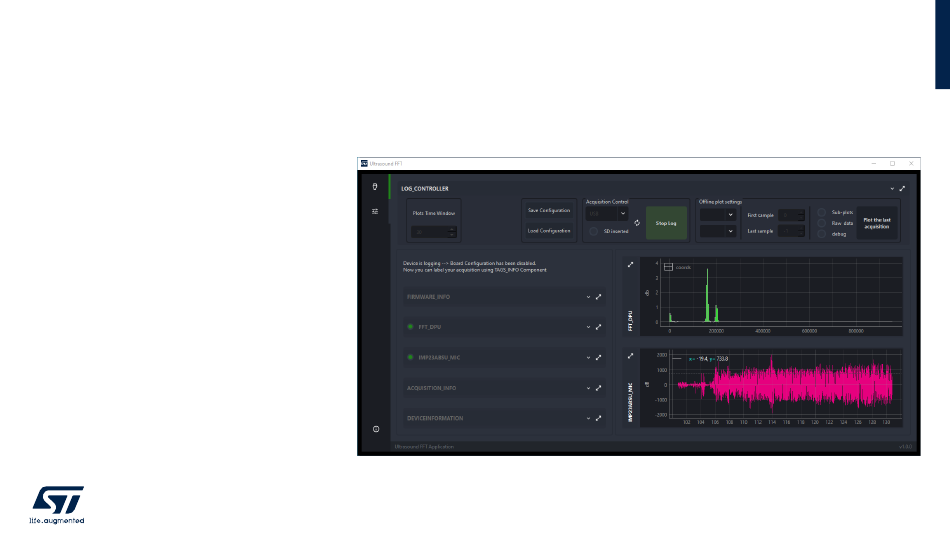950x534 pixels.
Task: Click the info icon at sidebar bottom
Action: [x=375, y=428]
